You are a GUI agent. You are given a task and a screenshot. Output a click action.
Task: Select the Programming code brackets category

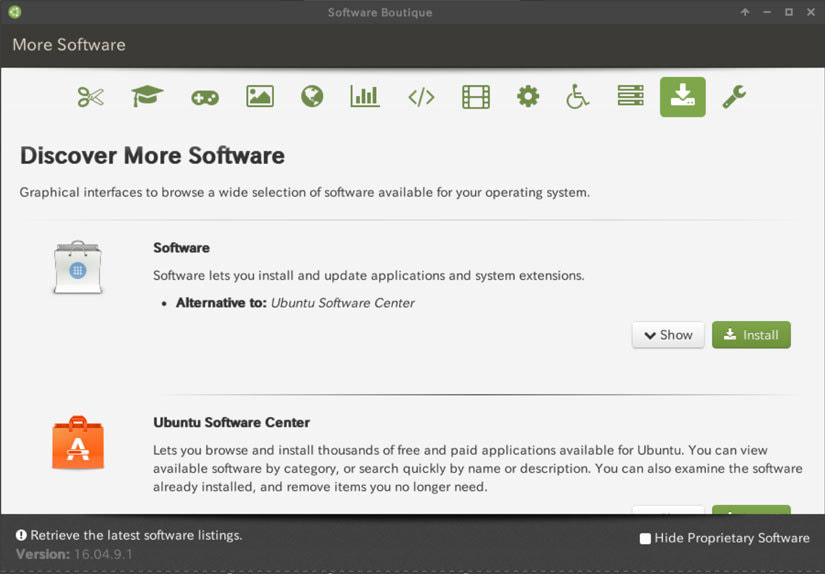click(x=421, y=97)
